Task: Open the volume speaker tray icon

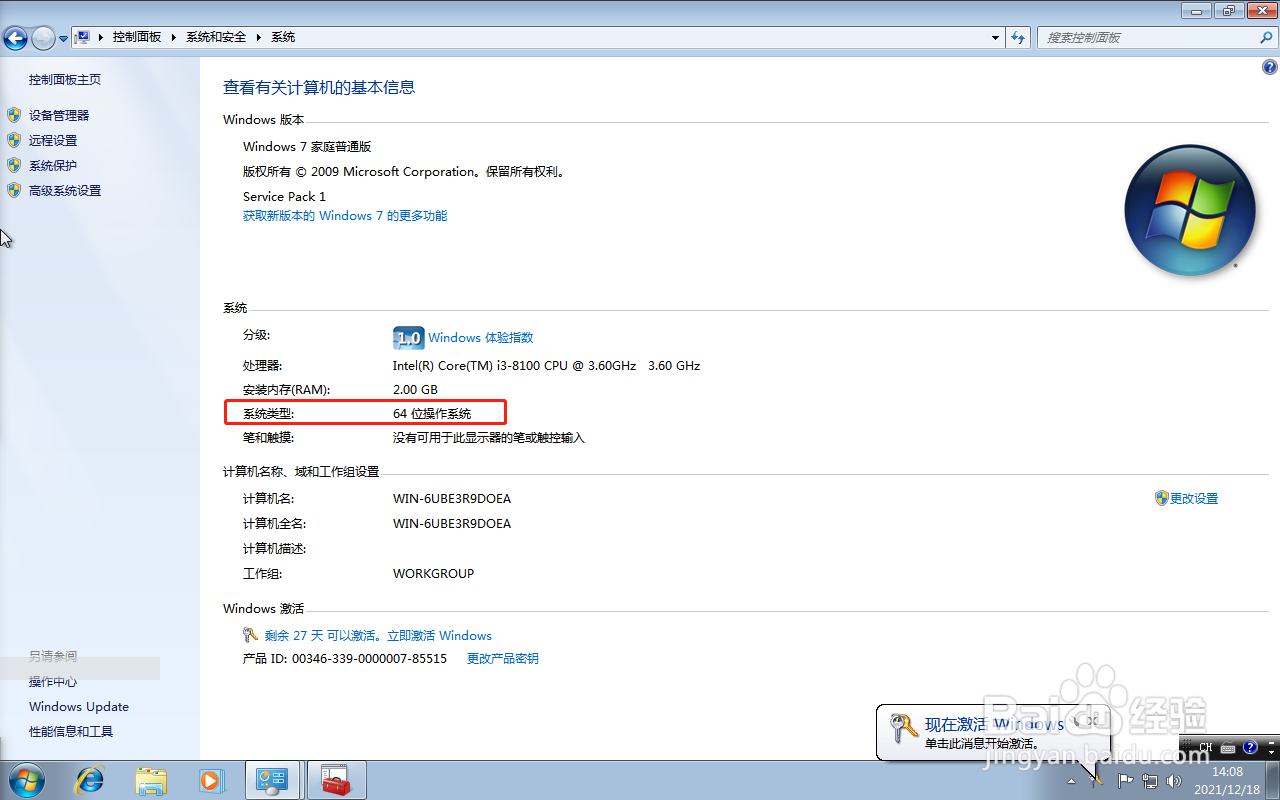Action: (x=1173, y=780)
